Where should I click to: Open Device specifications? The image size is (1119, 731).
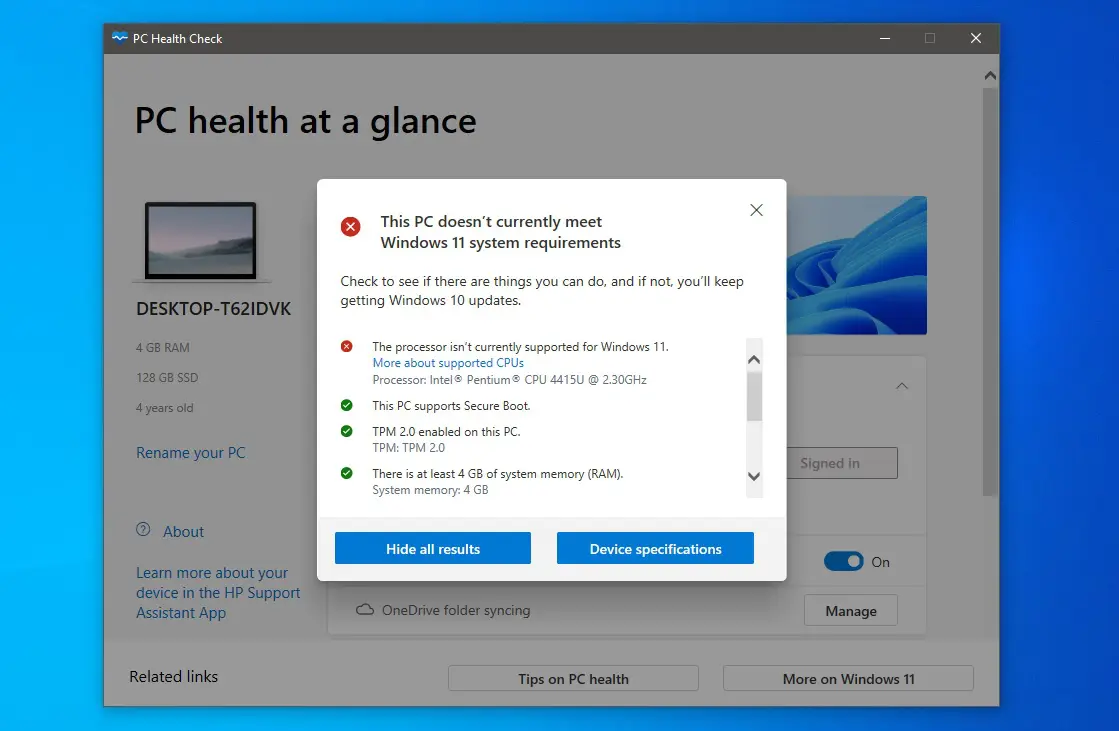click(655, 548)
